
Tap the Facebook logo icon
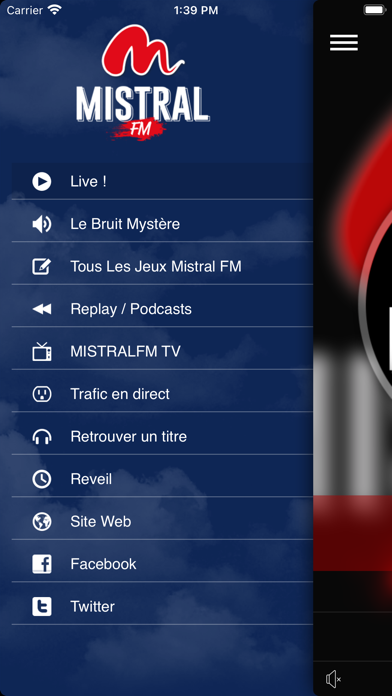click(42, 564)
